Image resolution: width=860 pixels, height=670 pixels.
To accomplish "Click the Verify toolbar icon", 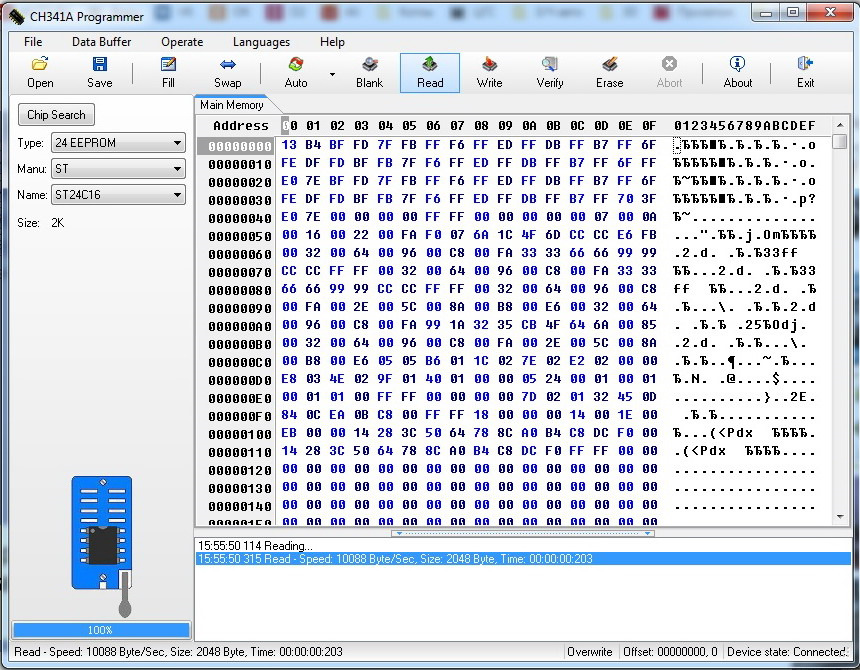I will (x=549, y=72).
